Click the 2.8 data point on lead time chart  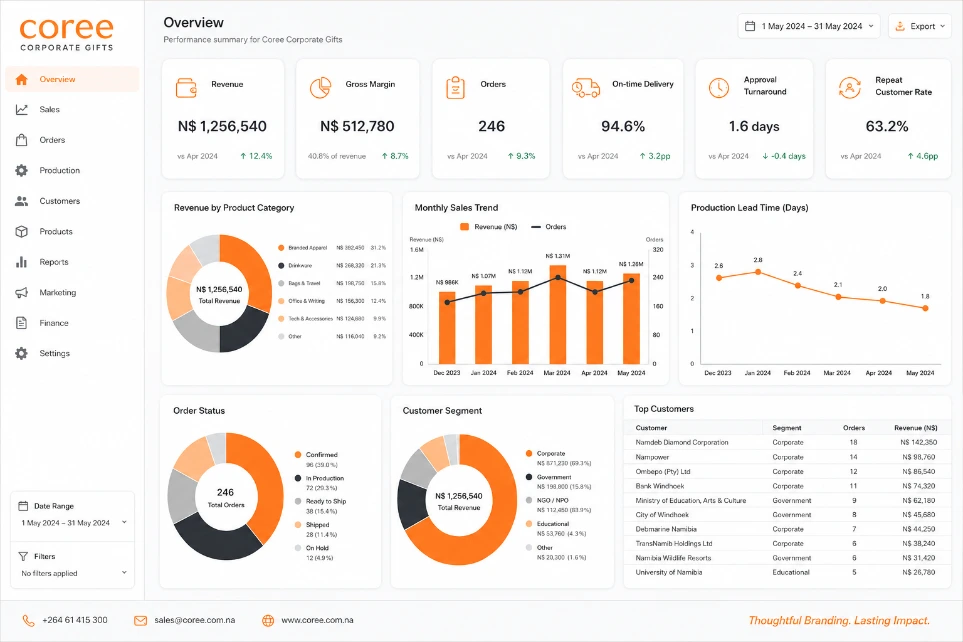[758, 272]
